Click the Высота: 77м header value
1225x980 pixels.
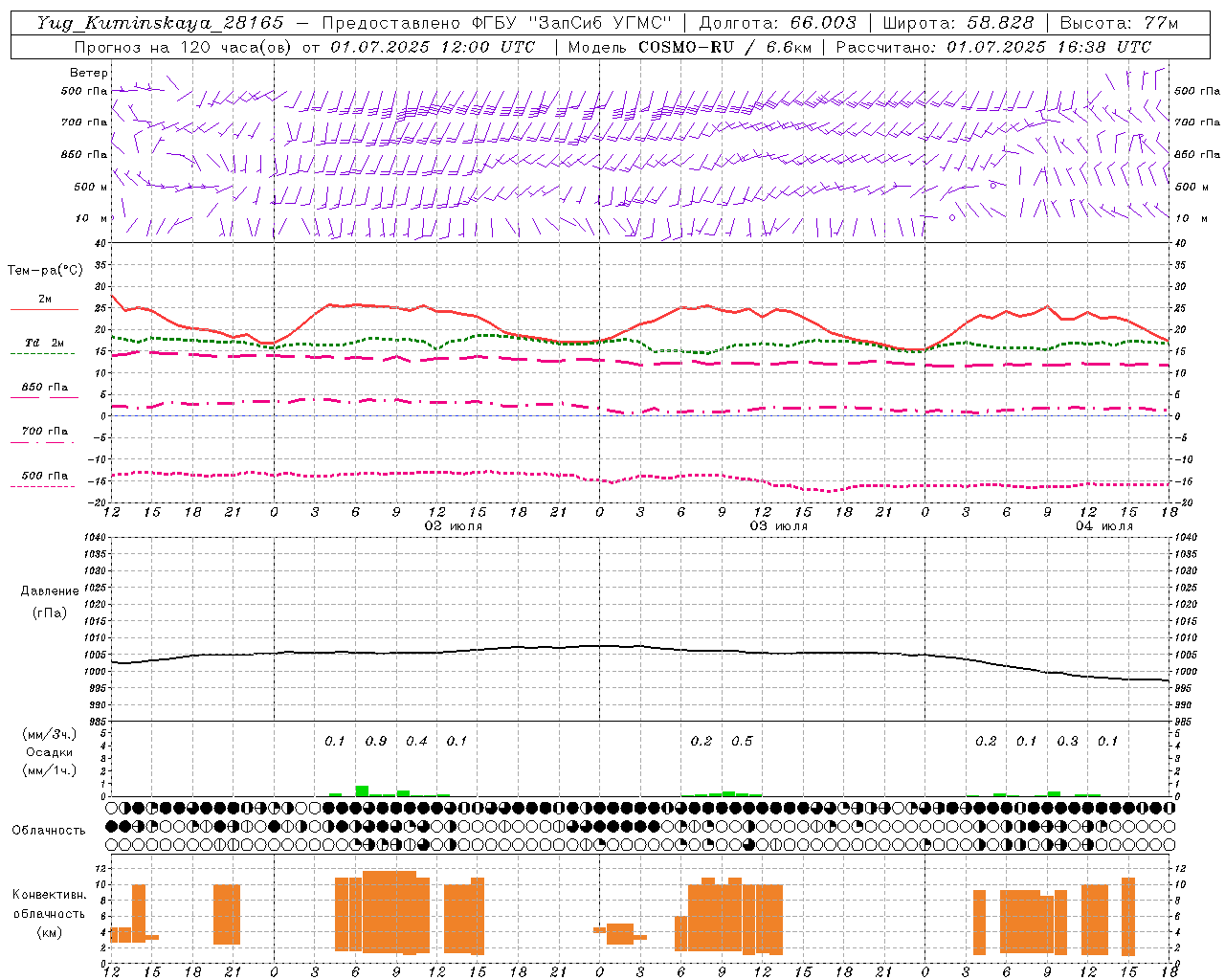click(x=1119, y=23)
